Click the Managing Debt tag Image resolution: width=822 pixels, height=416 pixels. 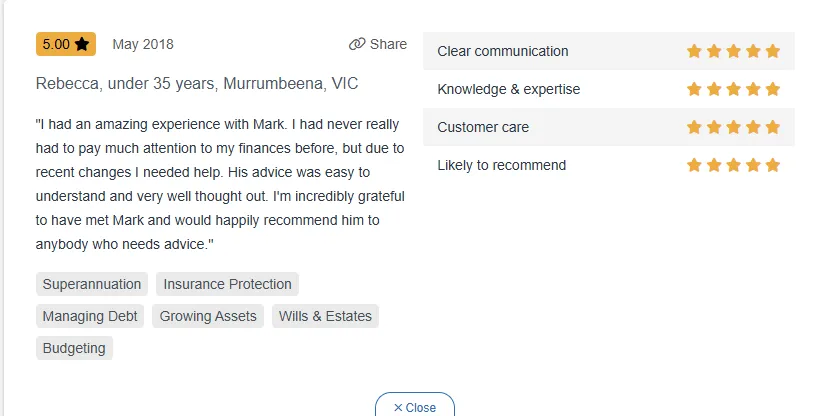[x=90, y=316]
